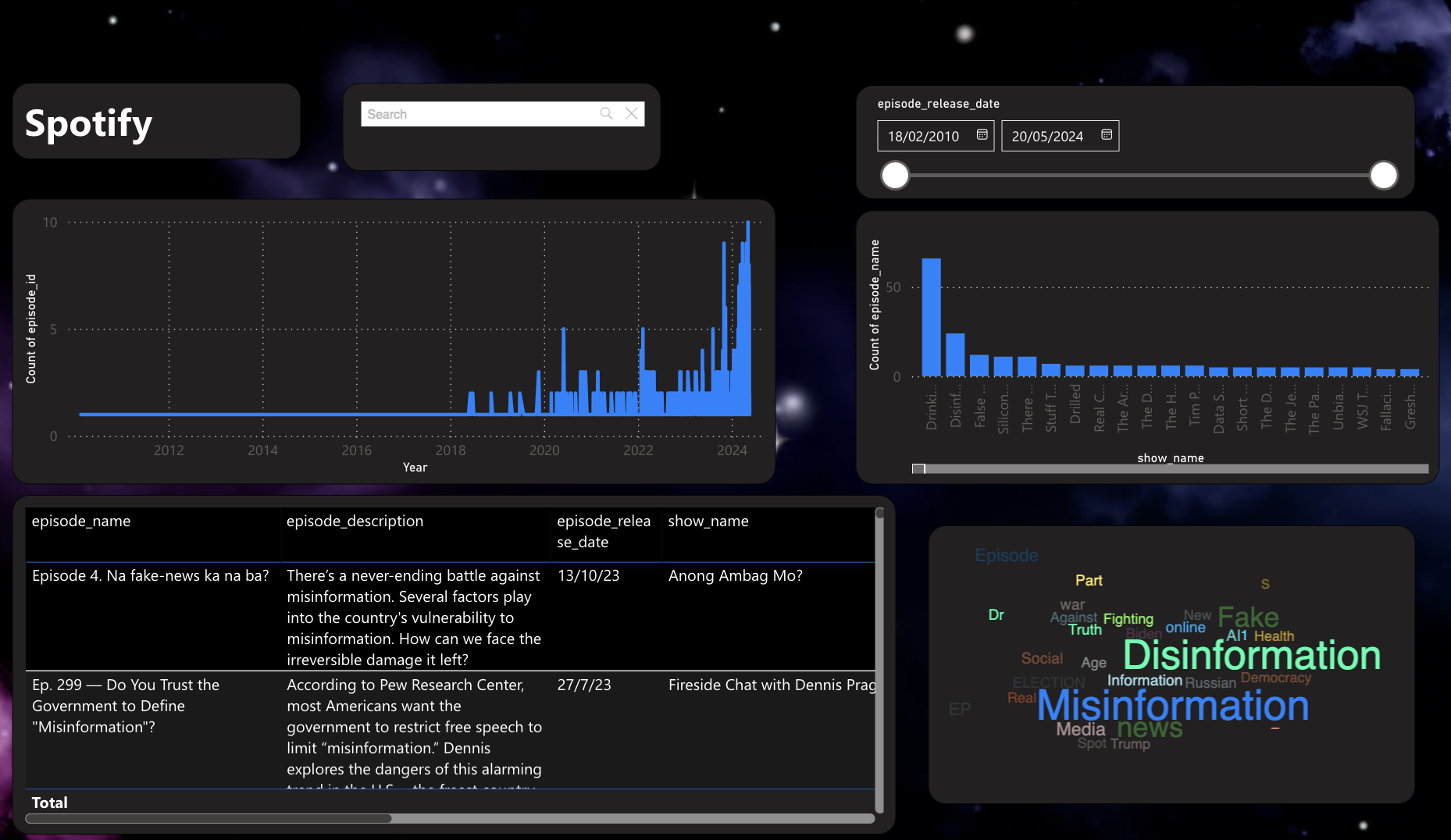Image resolution: width=1451 pixels, height=840 pixels.
Task: Select the word 'news' in word cloud
Action: pos(1150,728)
